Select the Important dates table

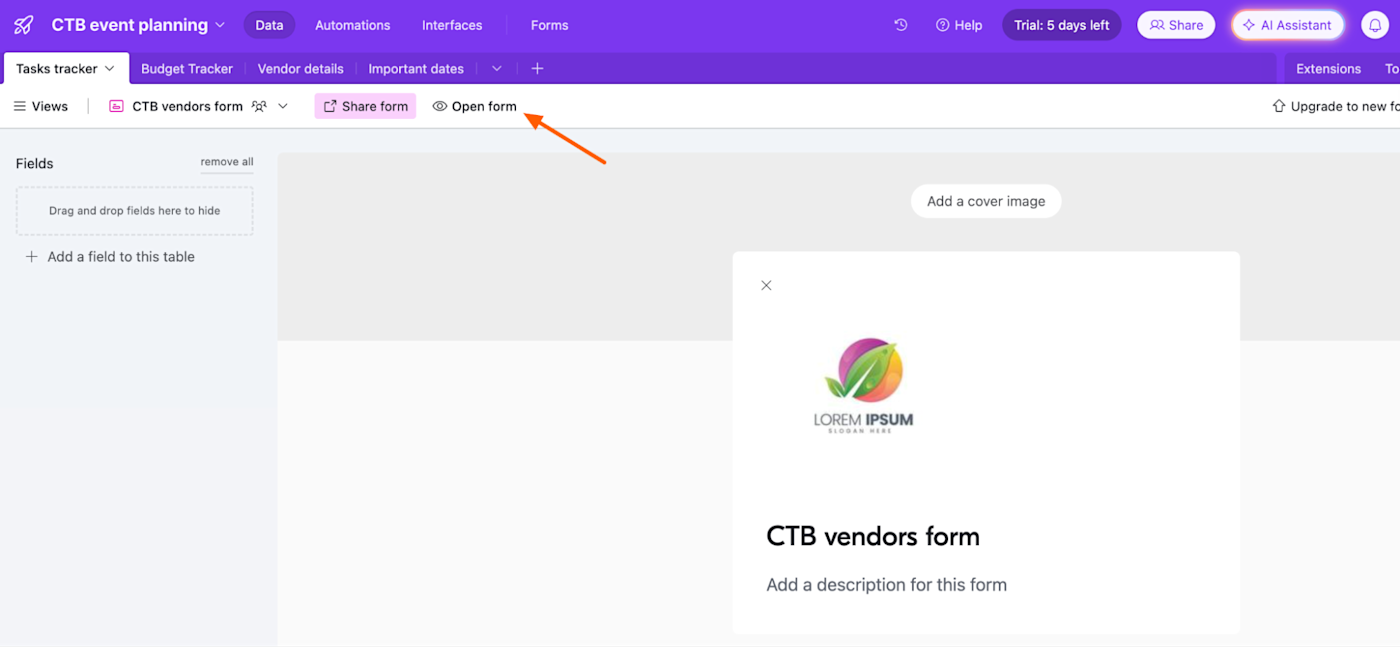tap(416, 68)
